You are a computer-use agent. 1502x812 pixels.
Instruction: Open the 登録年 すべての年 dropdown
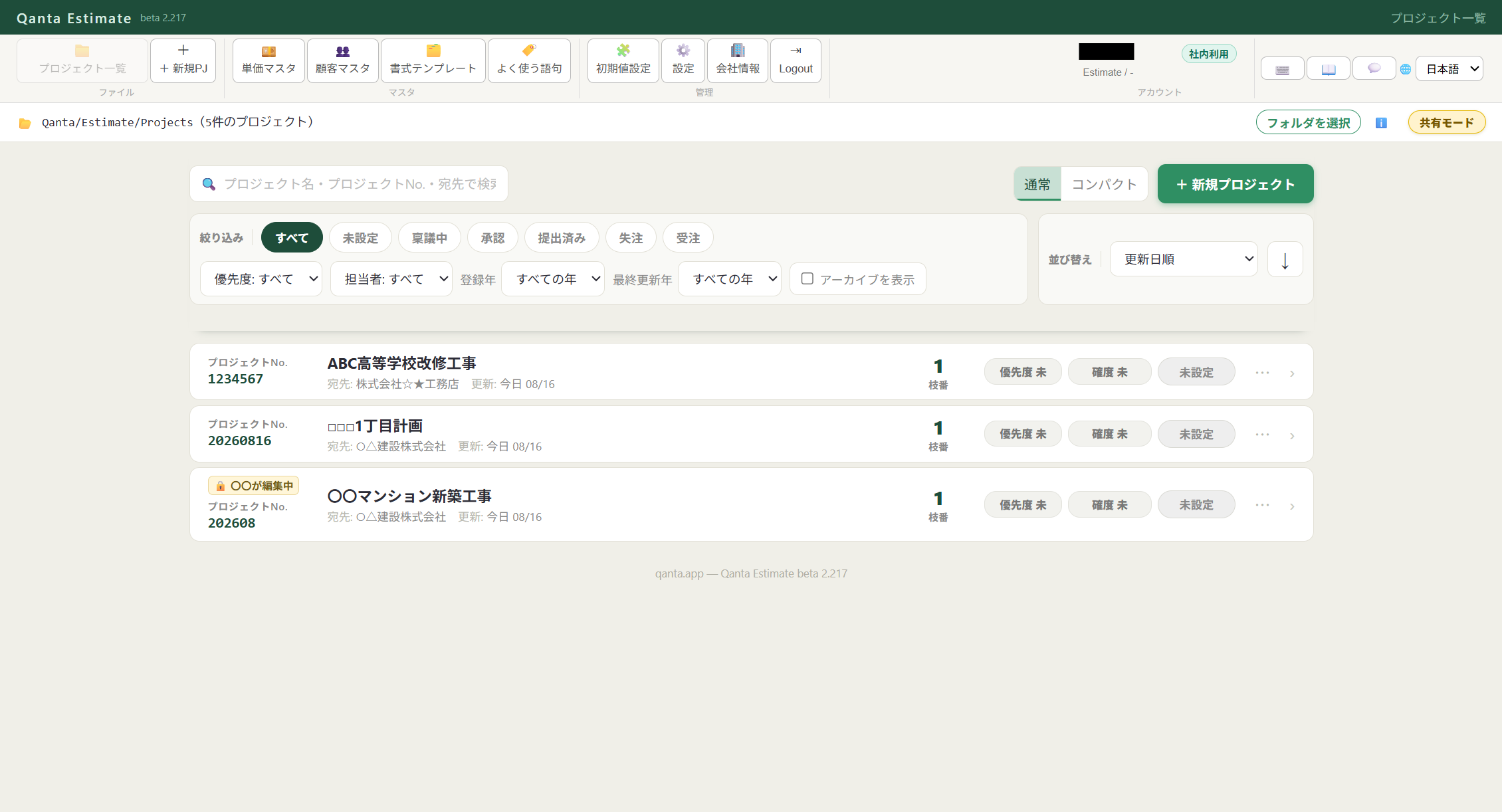point(553,278)
